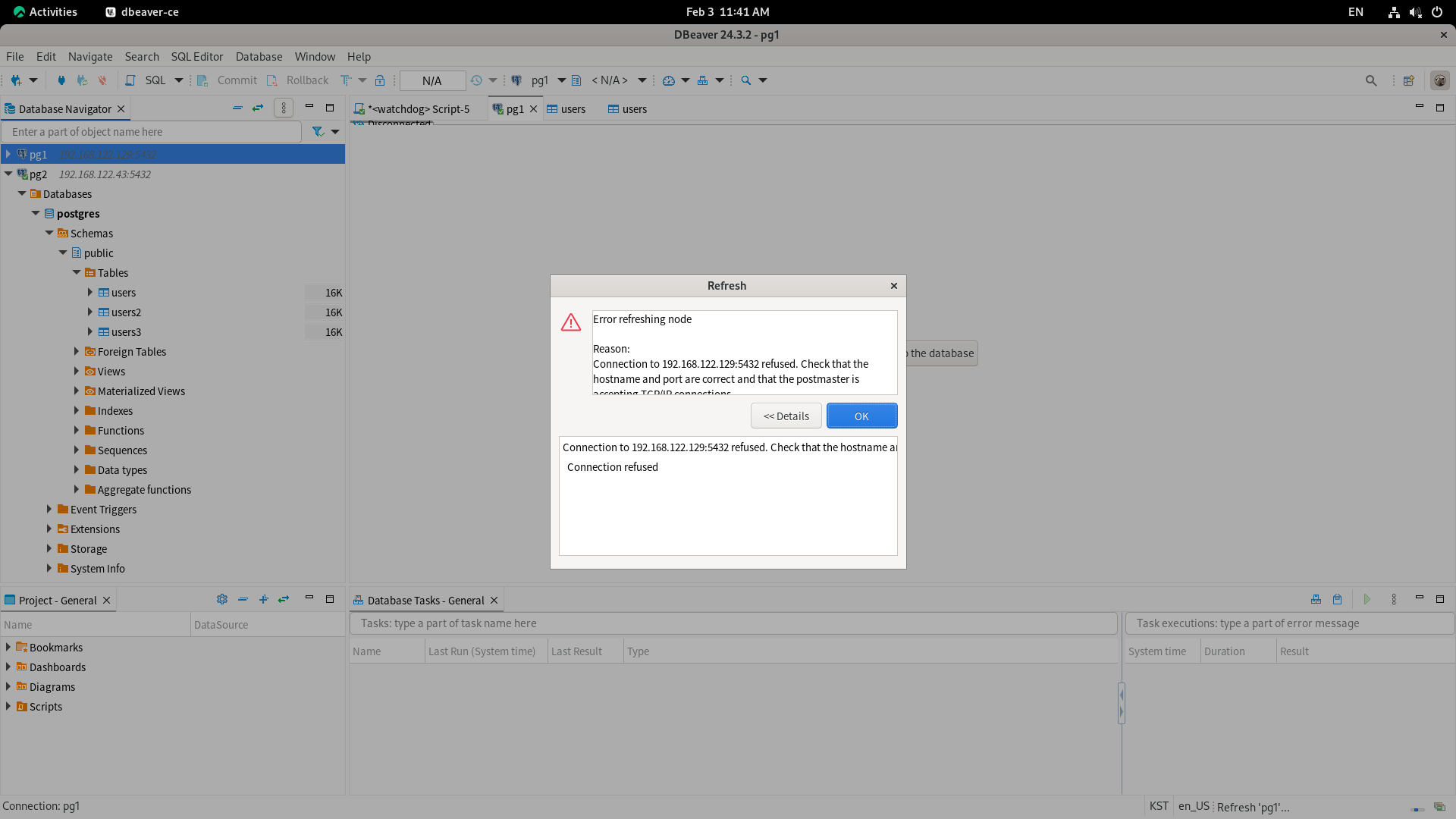Click the Tasks name filter field
Image resolution: width=1456 pixels, height=819 pixels.
pyautogui.click(x=733, y=623)
